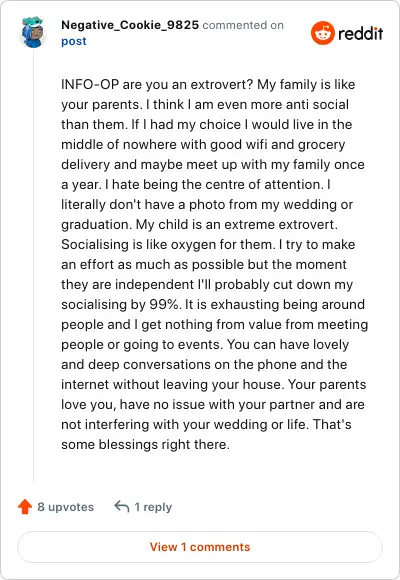Click the Negative_Cookie_9825 user avatar

point(33,32)
